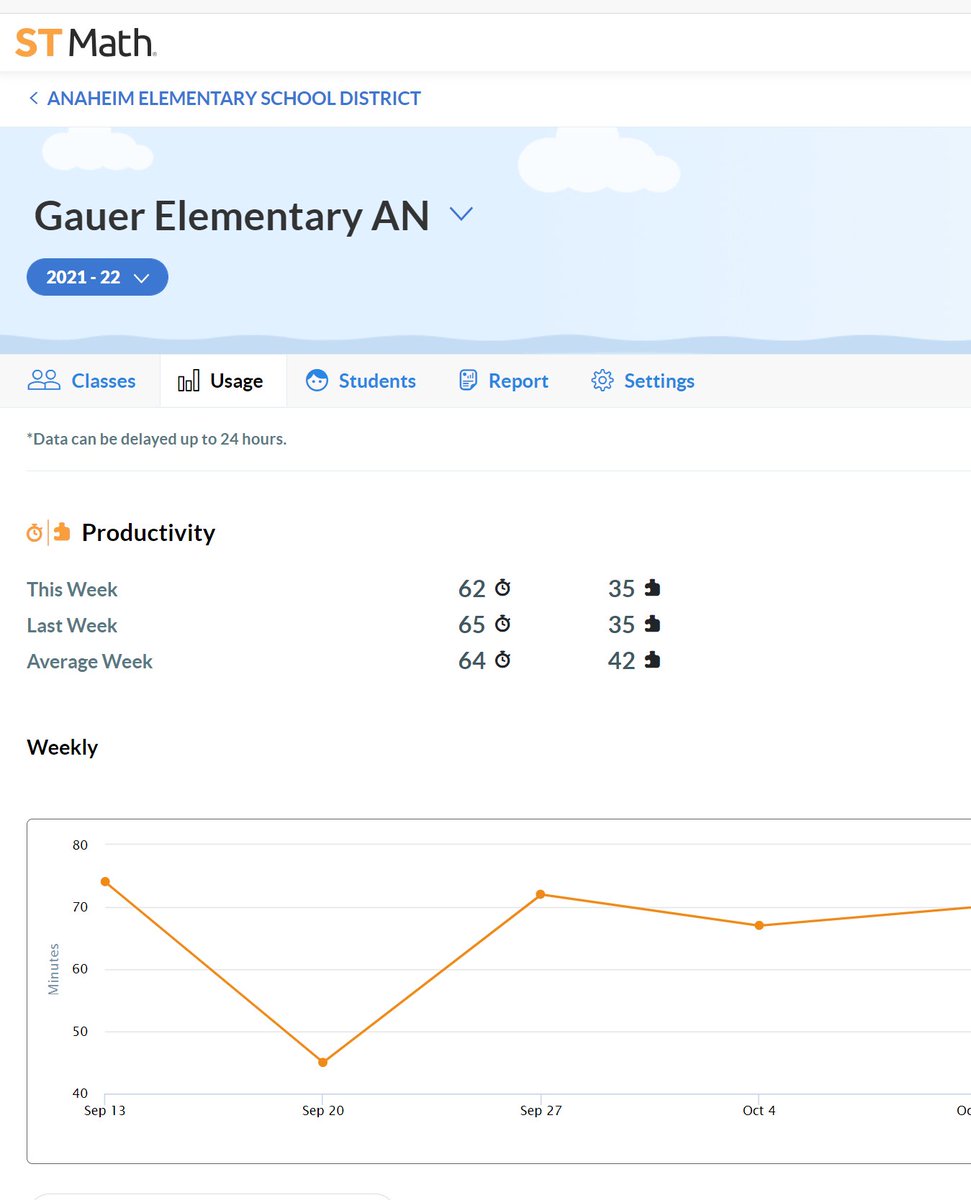Click the Oct 4 data point on chart
The image size is (971, 1200).
coord(759,925)
